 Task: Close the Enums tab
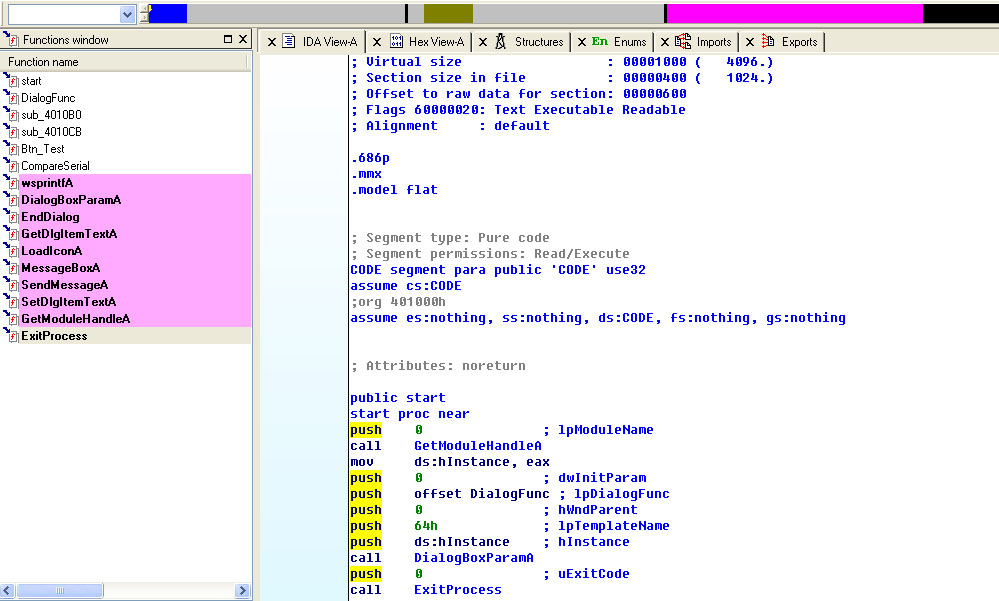582,42
